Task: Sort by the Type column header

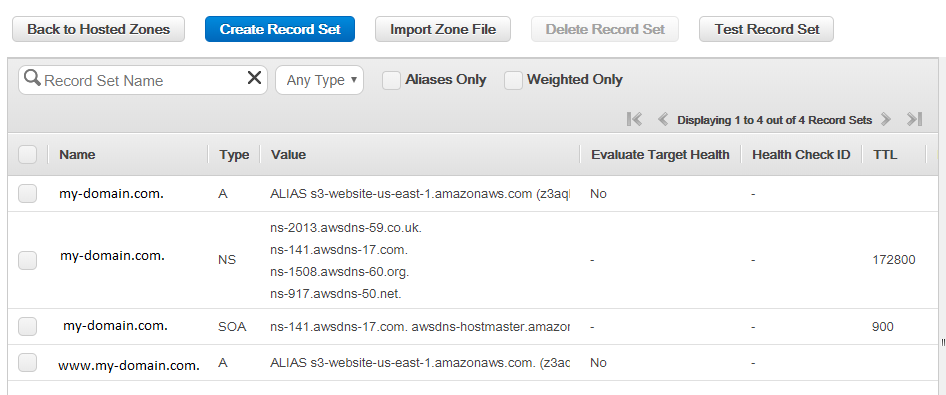Action: pos(234,154)
